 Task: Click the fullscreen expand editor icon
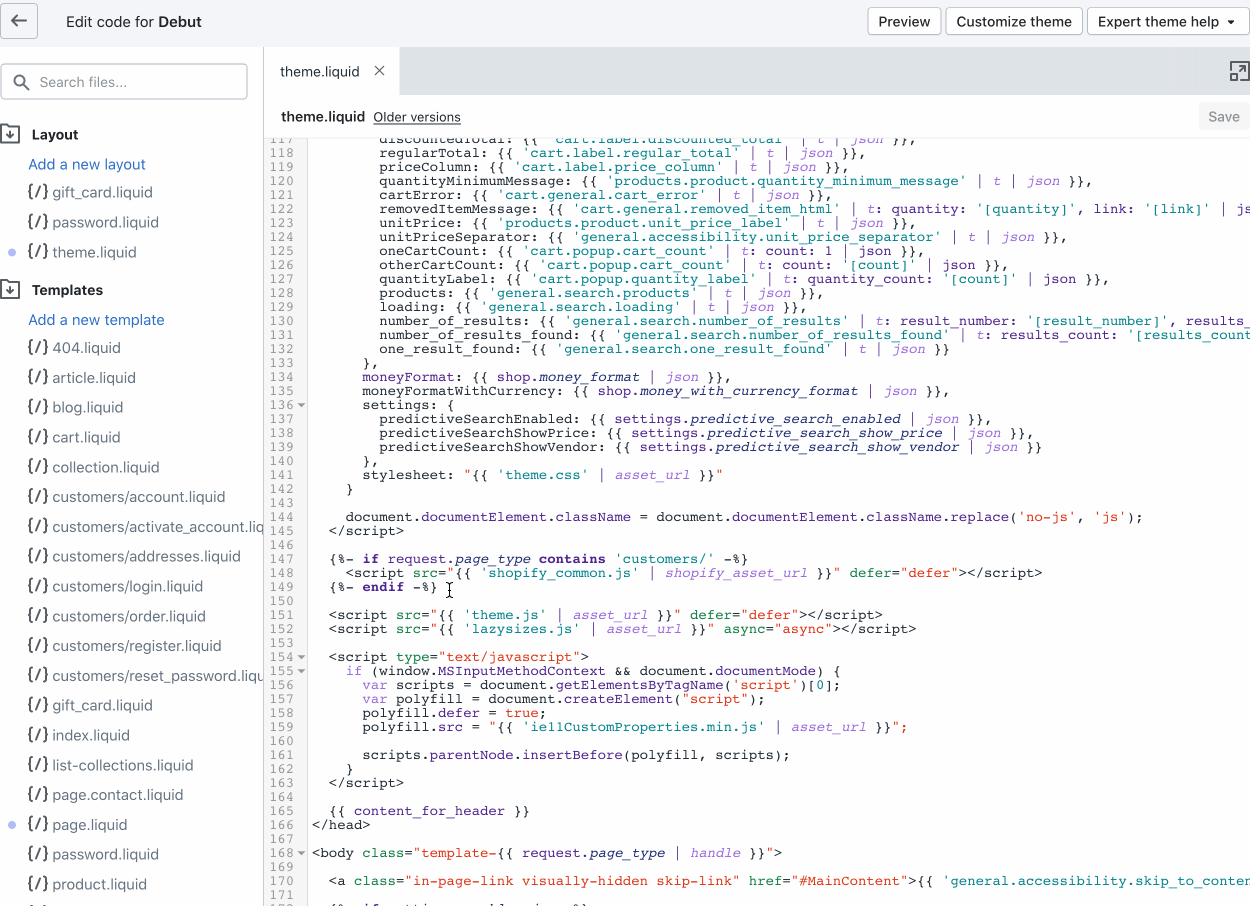tap(1238, 71)
